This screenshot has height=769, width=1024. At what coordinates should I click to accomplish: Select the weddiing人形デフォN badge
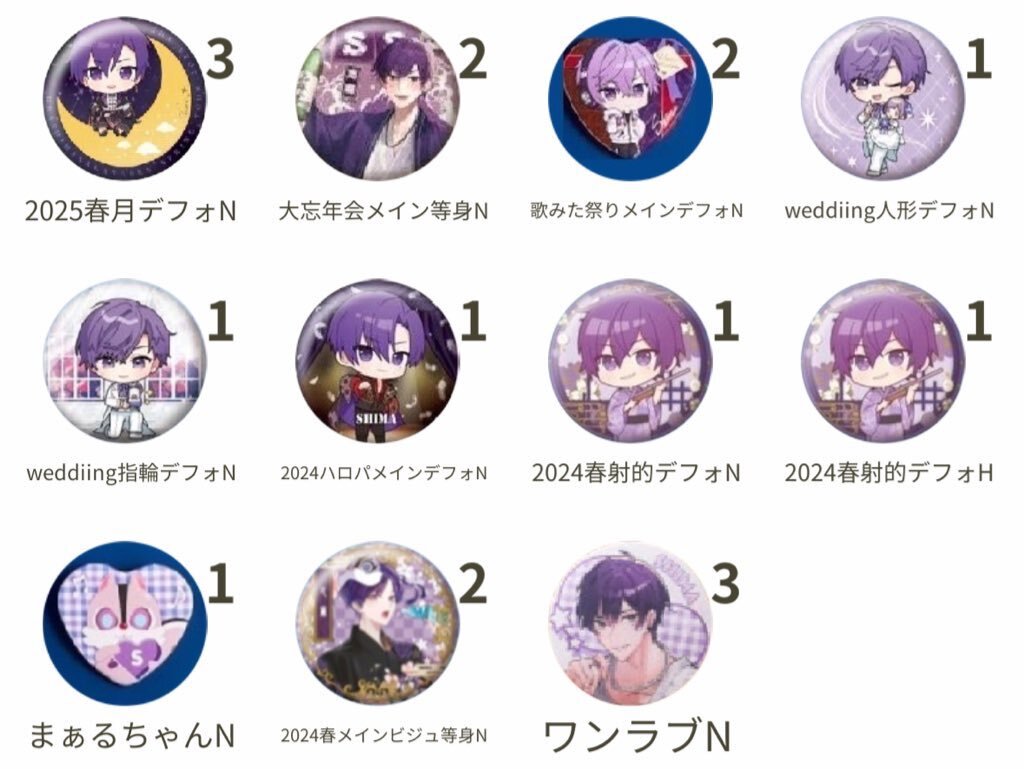(883, 98)
